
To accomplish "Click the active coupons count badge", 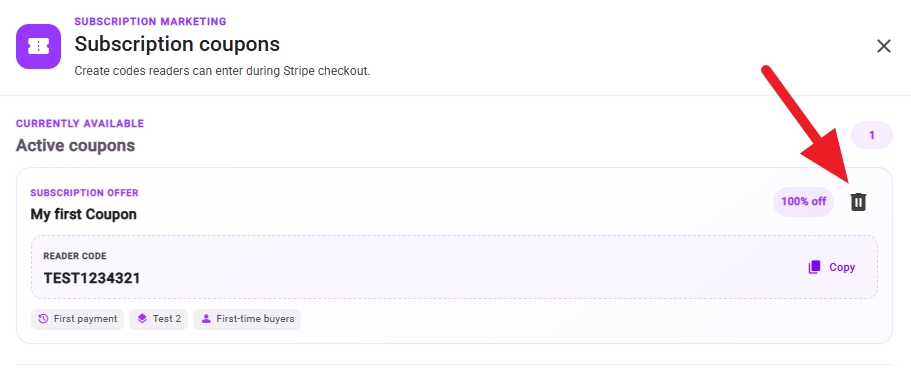I will 871,135.
